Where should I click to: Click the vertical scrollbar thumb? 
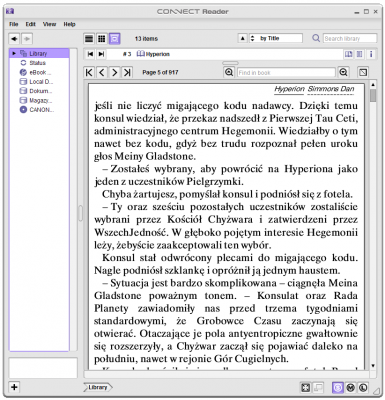(373, 95)
